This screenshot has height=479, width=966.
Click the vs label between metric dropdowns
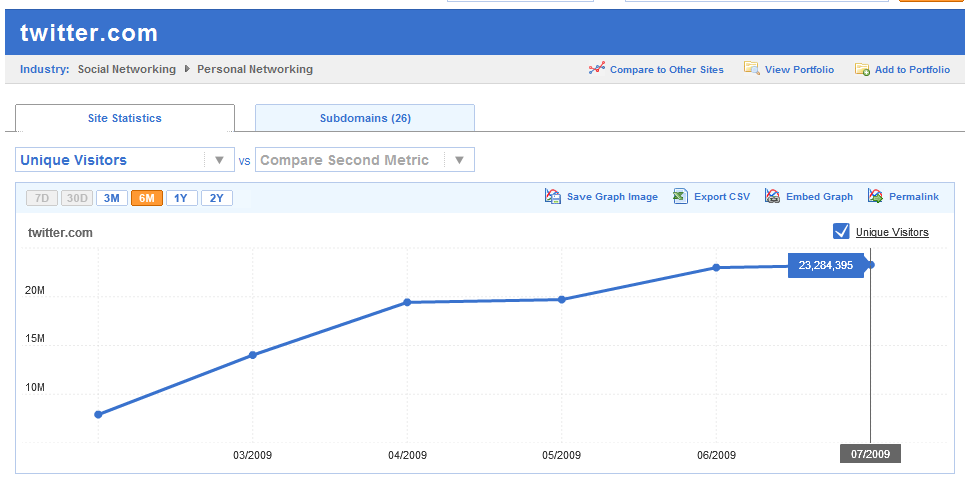point(245,161)
